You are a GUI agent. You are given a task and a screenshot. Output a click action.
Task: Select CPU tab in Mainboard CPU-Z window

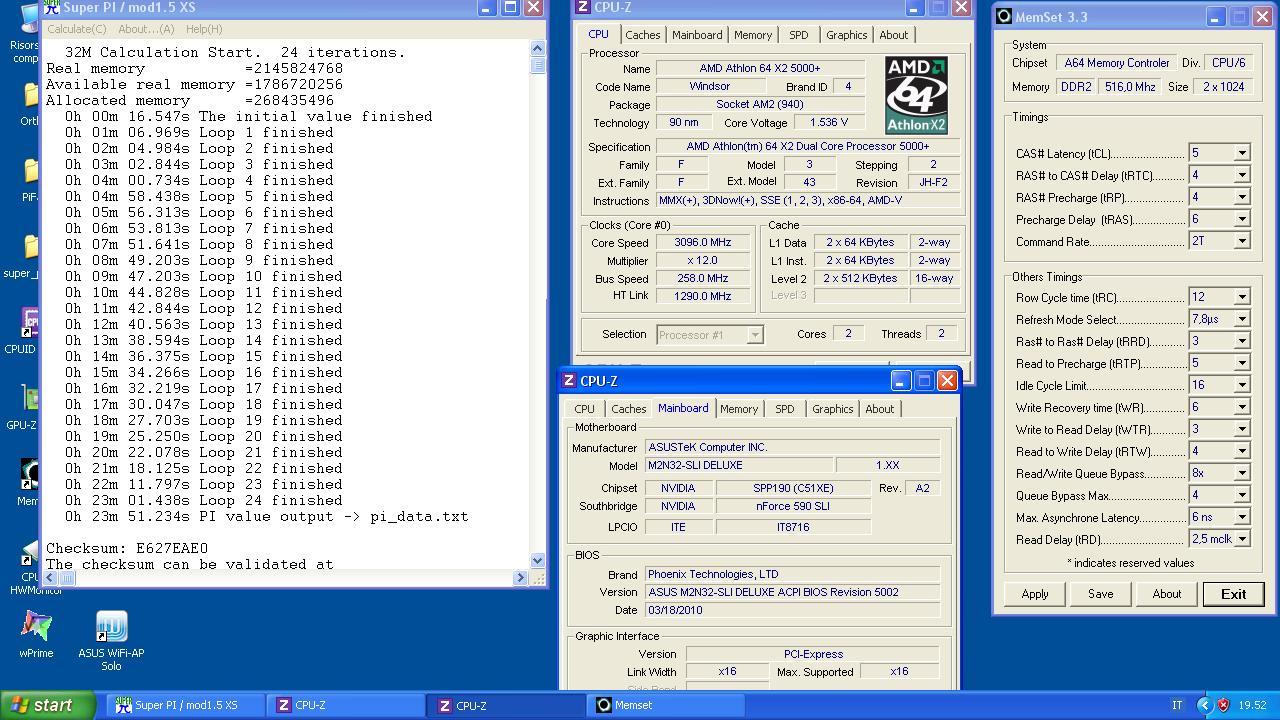(584, 409)
